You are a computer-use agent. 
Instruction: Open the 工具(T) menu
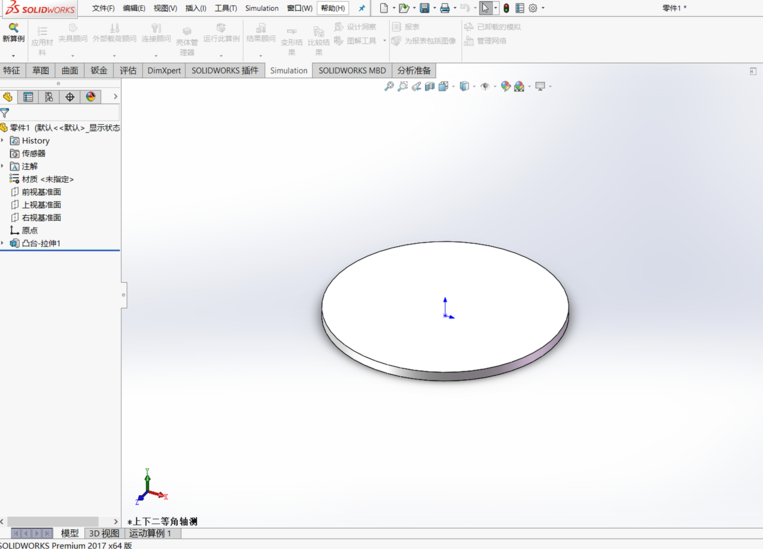[226, 8]
